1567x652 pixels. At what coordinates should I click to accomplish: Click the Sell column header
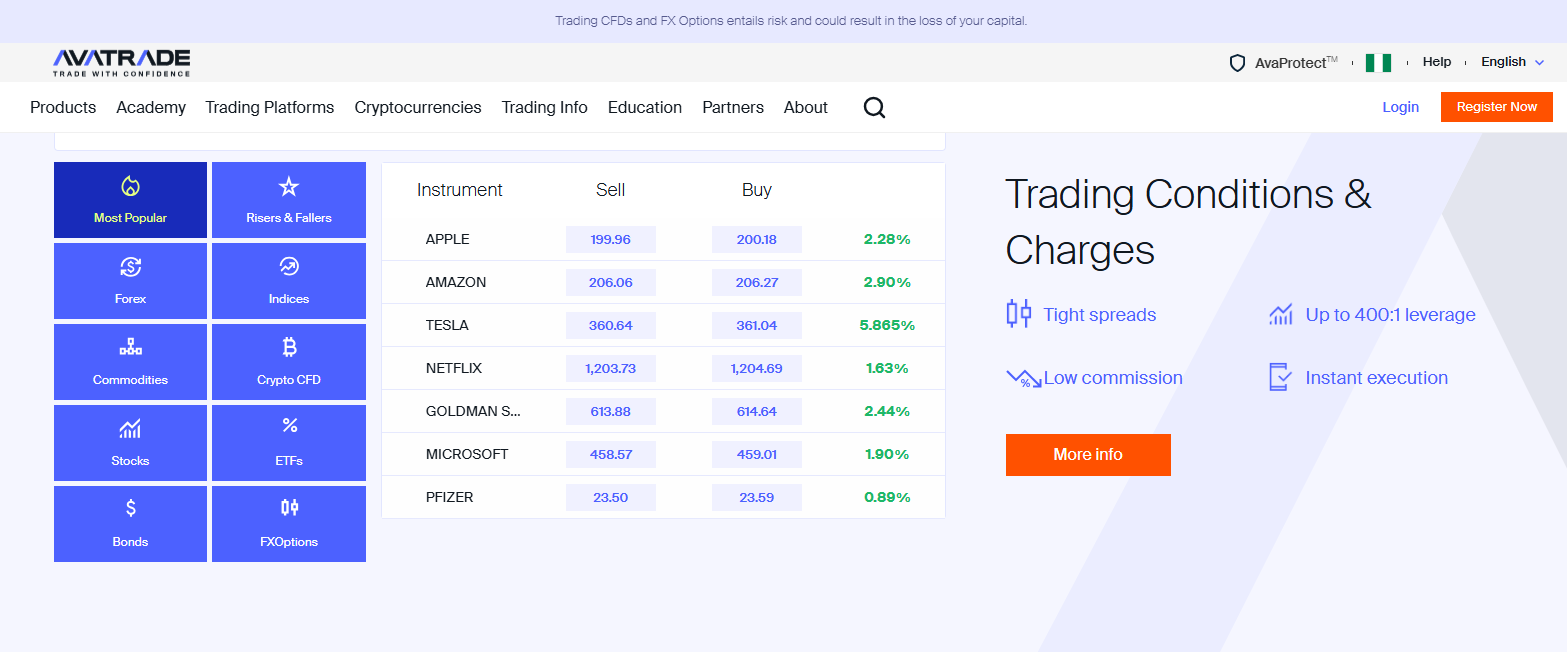[611, 190]
